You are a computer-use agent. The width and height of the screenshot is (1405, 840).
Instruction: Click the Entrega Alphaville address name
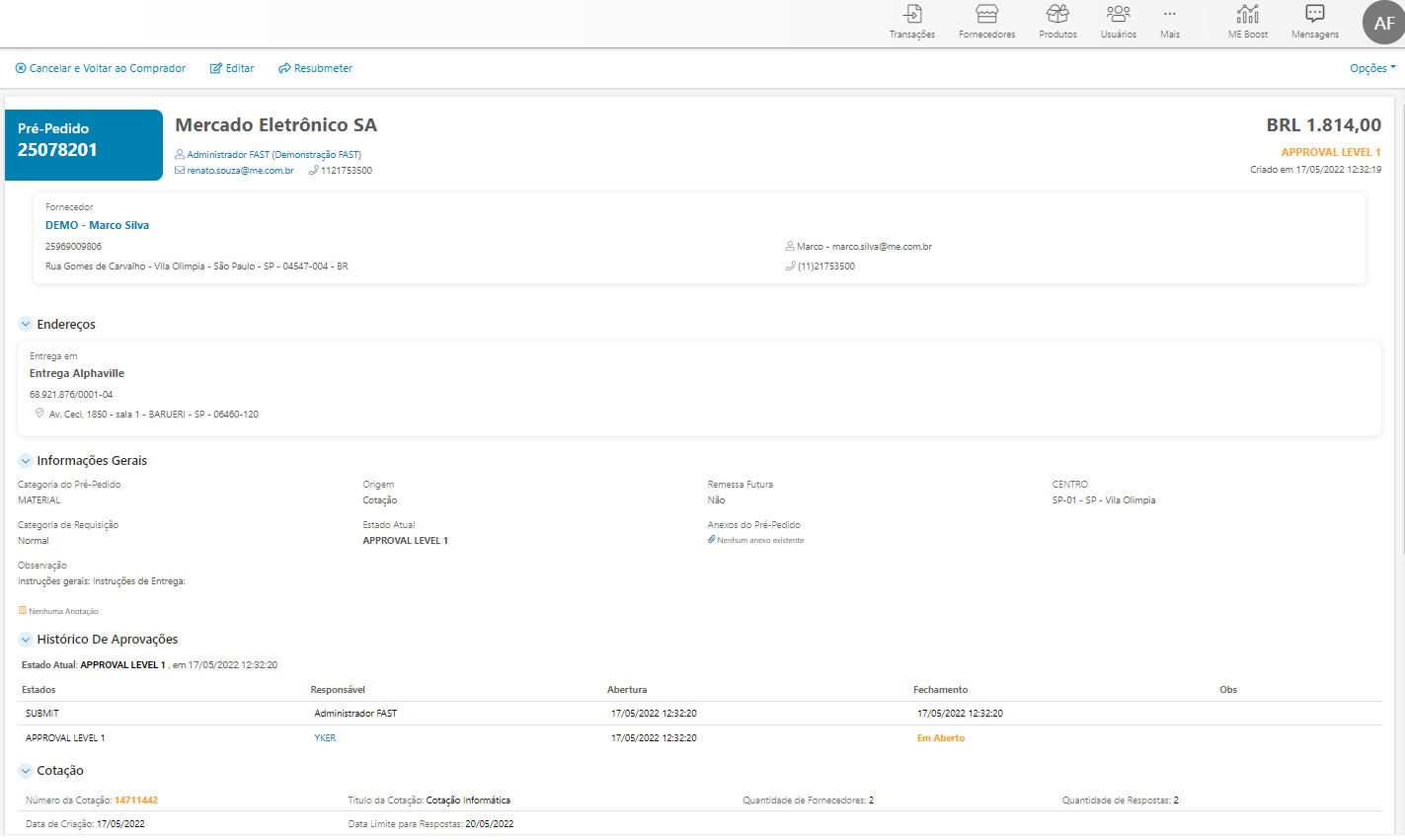[x=77, y=373]
